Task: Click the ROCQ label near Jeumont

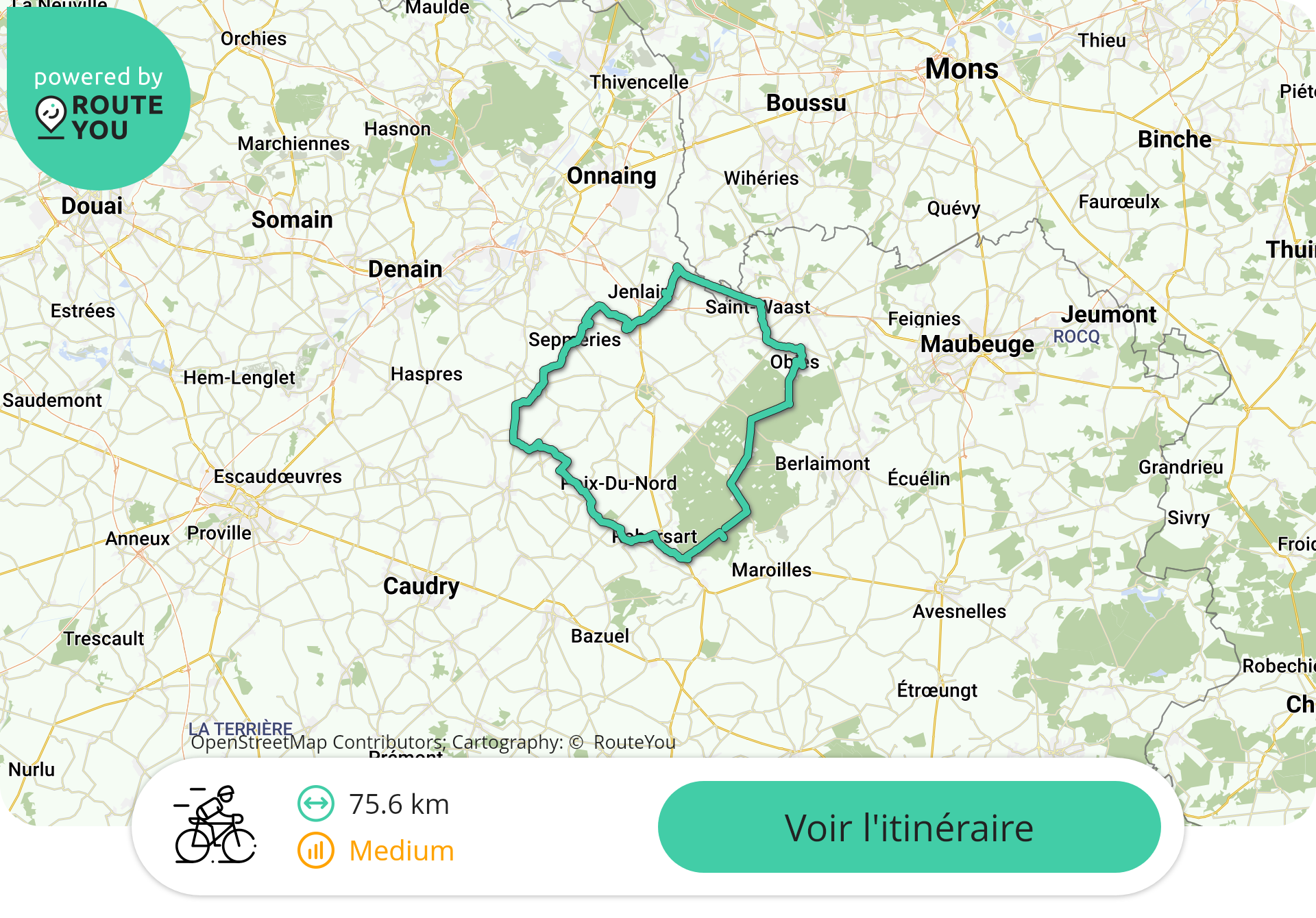Action: (x=1076, y=337)
